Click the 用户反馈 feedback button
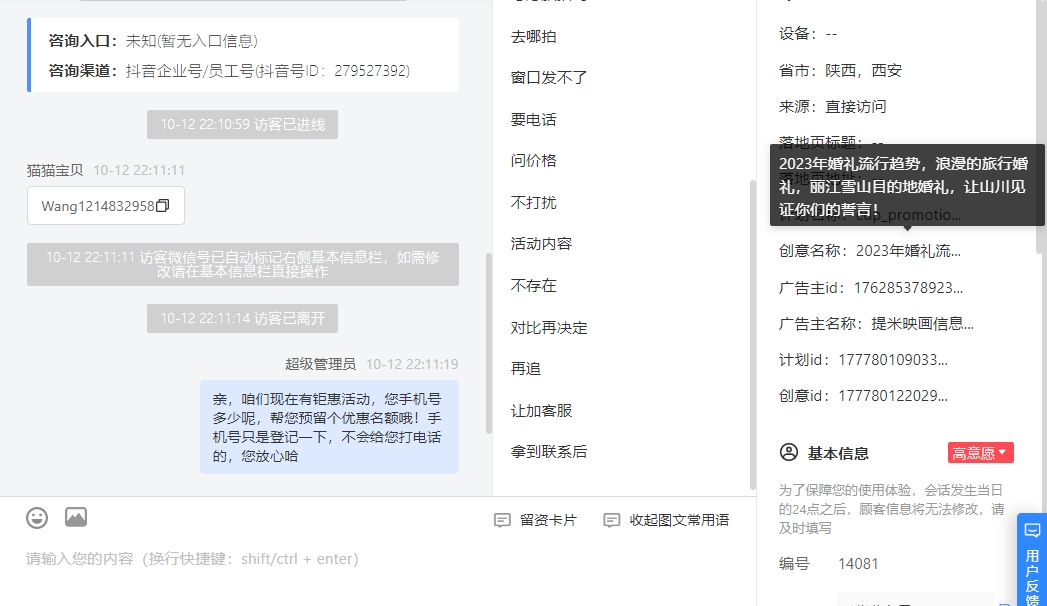 (x=1032, y=561)
